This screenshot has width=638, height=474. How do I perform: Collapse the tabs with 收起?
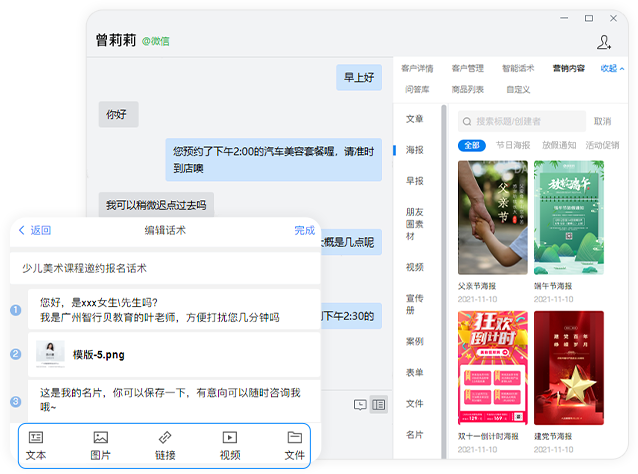(612, 68)
